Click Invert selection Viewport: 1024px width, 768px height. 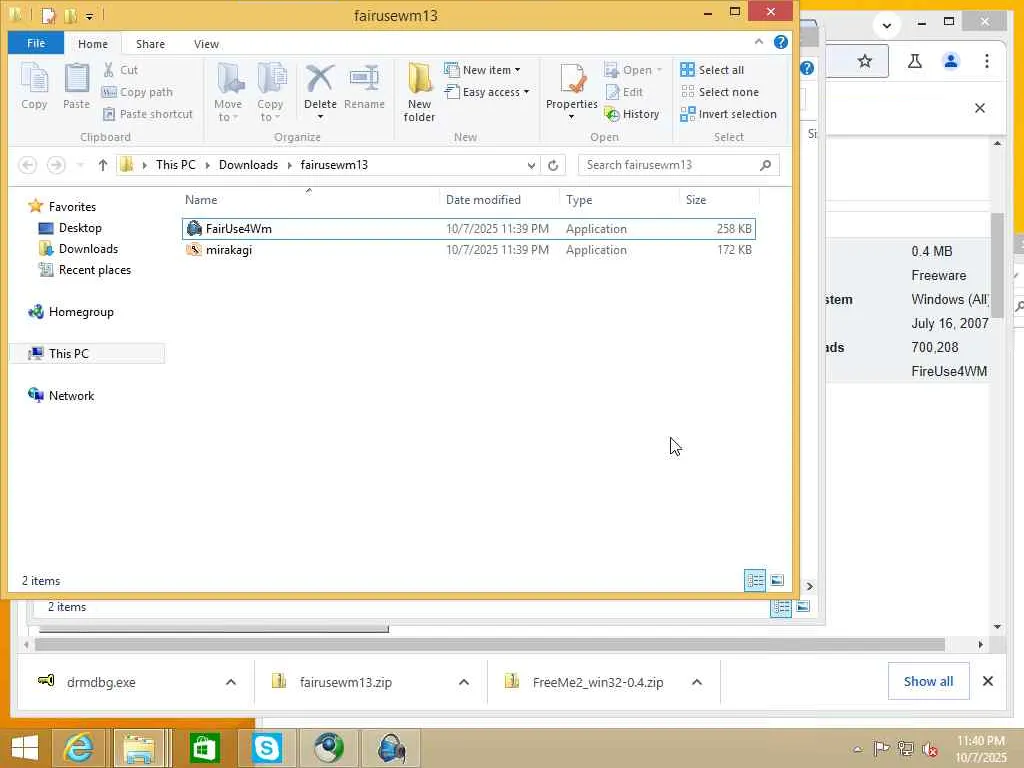point(729,114)
